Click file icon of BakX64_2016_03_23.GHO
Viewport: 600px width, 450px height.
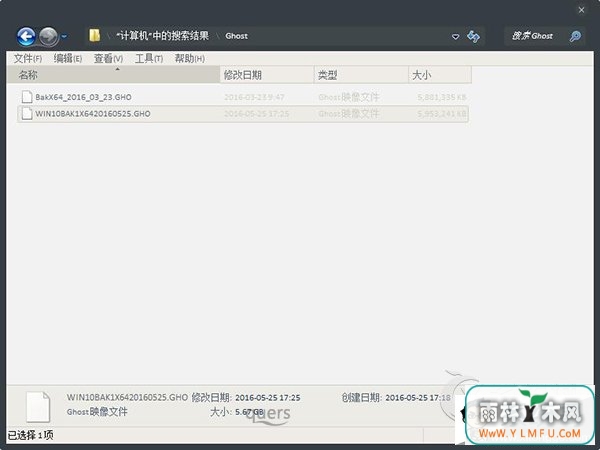27,97
